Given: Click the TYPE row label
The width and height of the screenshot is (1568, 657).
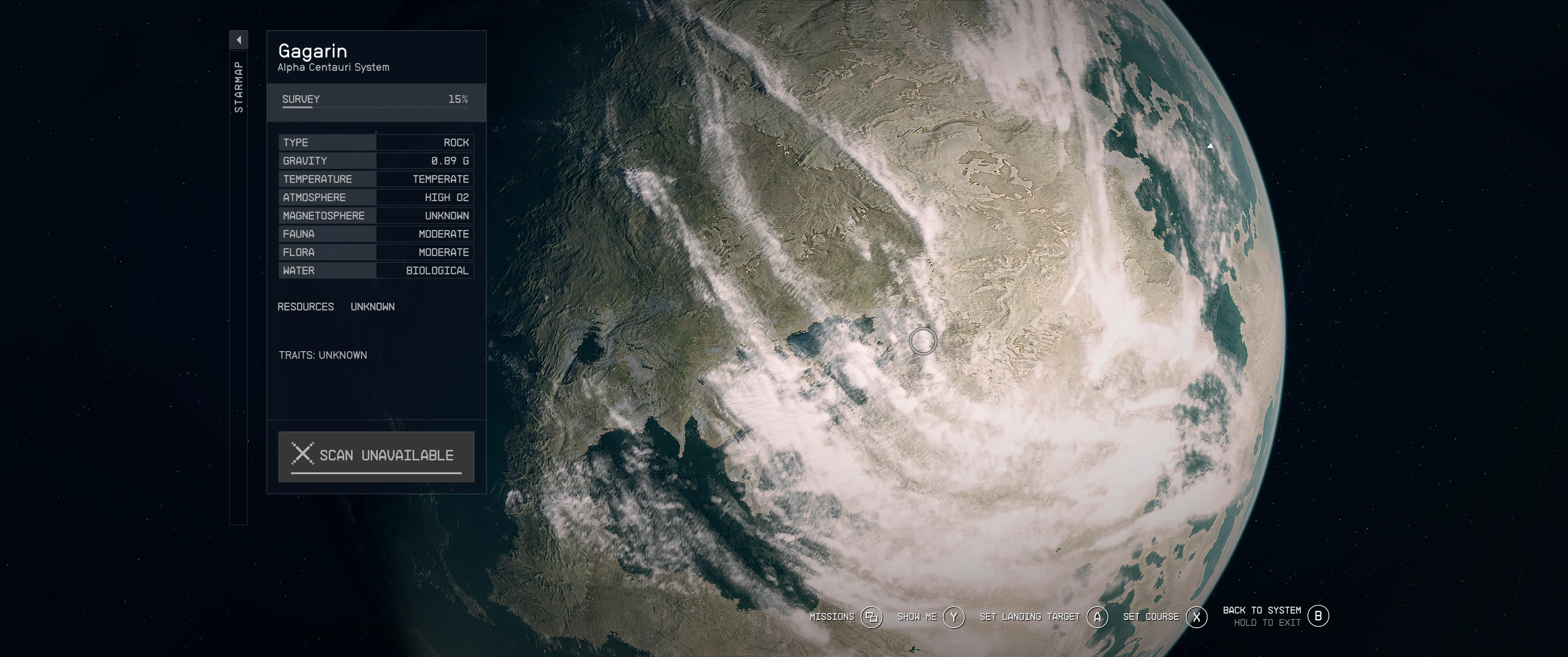Looking at the screenshot, I should coord(296,142).
